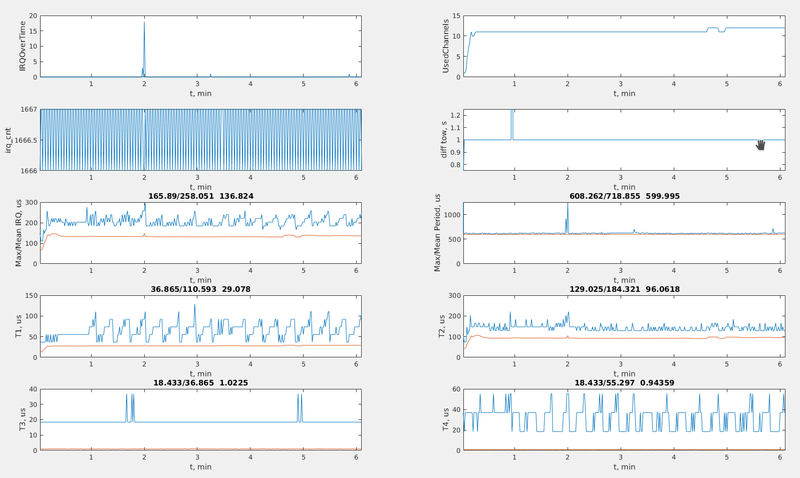Select the irq_cnt plot area
The image size is (800, 478).
tap(200, 140)
